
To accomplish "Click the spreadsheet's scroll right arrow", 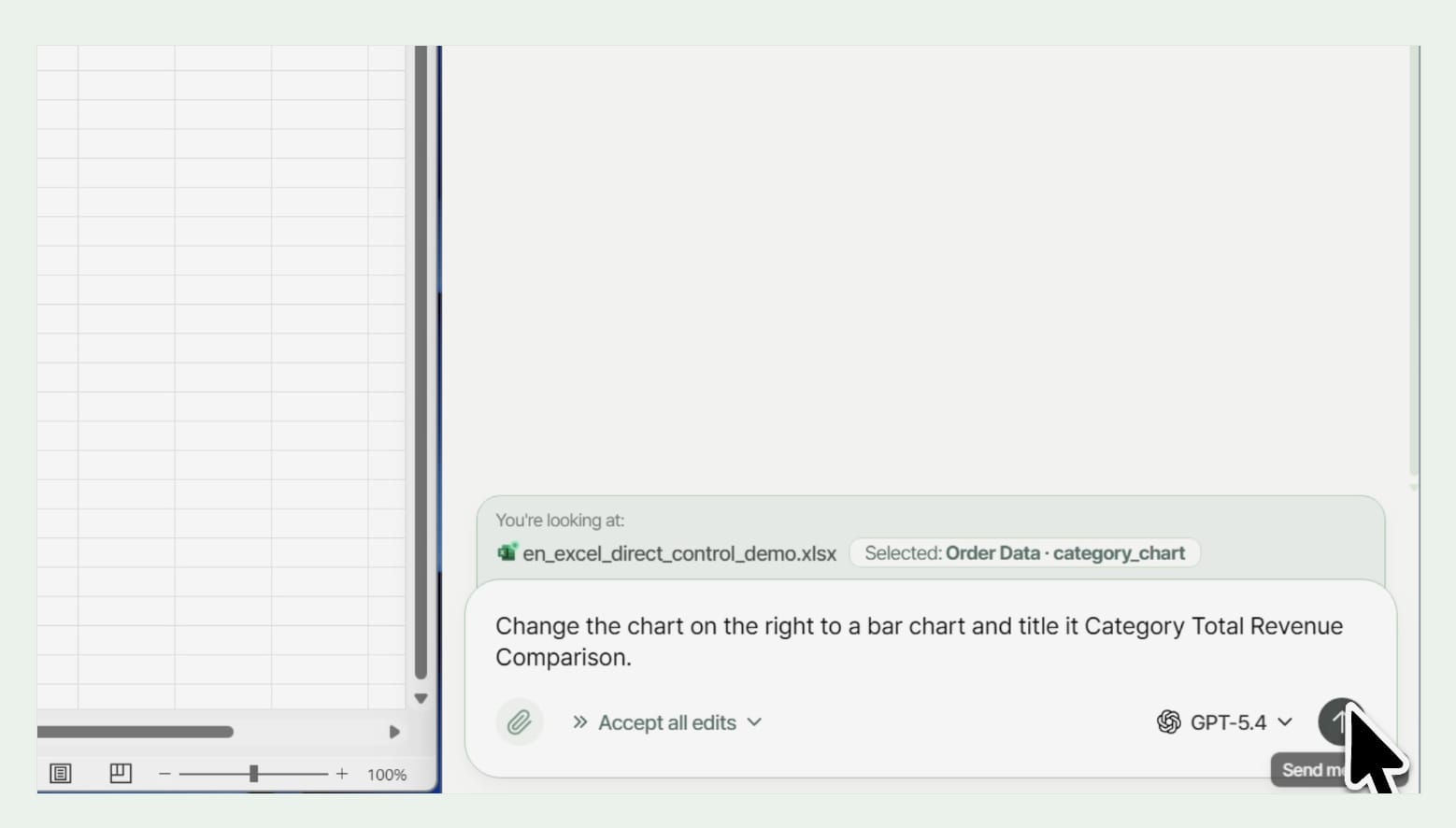I will coord(394,732).
